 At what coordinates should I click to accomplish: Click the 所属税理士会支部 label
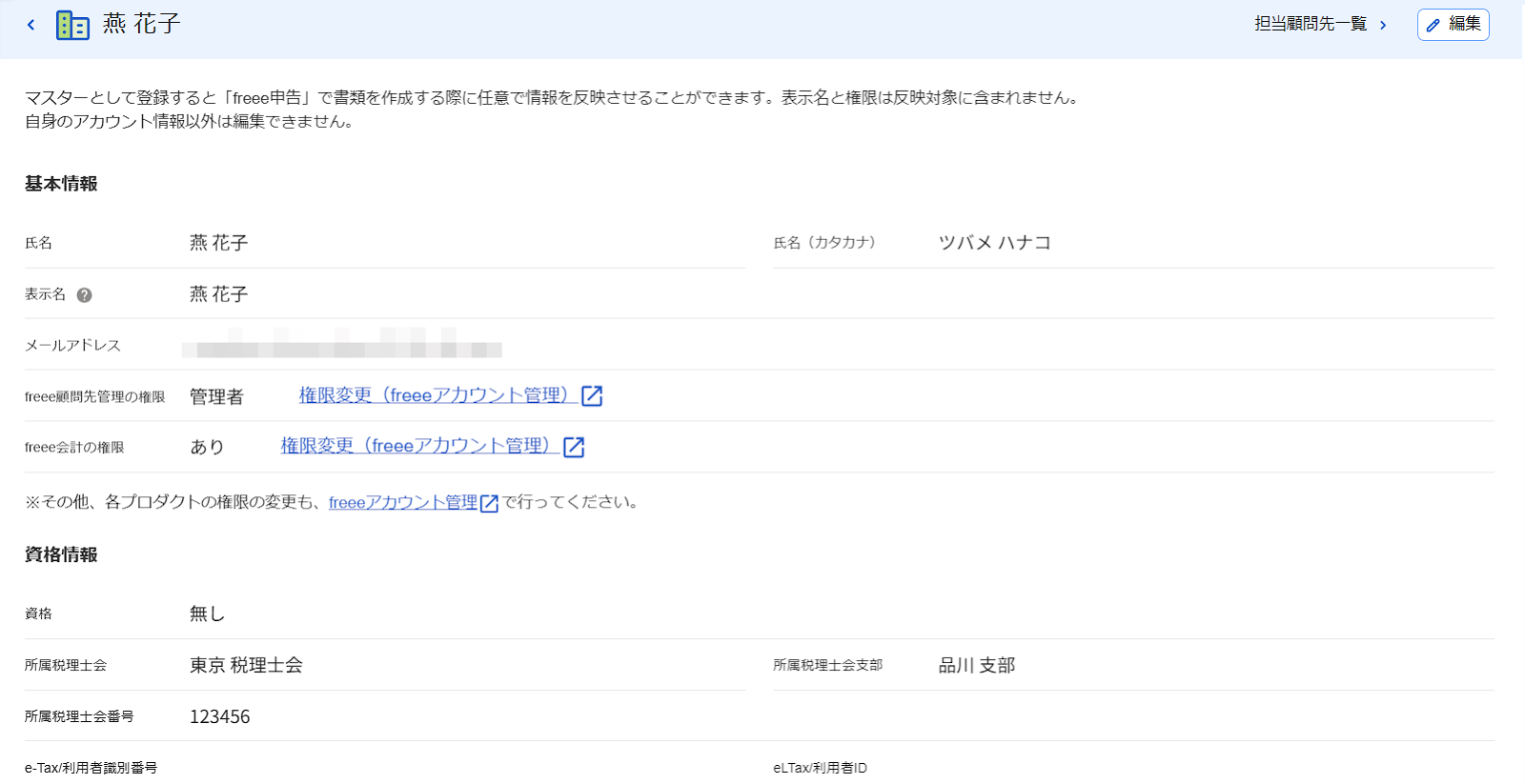click(x=827, y=665)
